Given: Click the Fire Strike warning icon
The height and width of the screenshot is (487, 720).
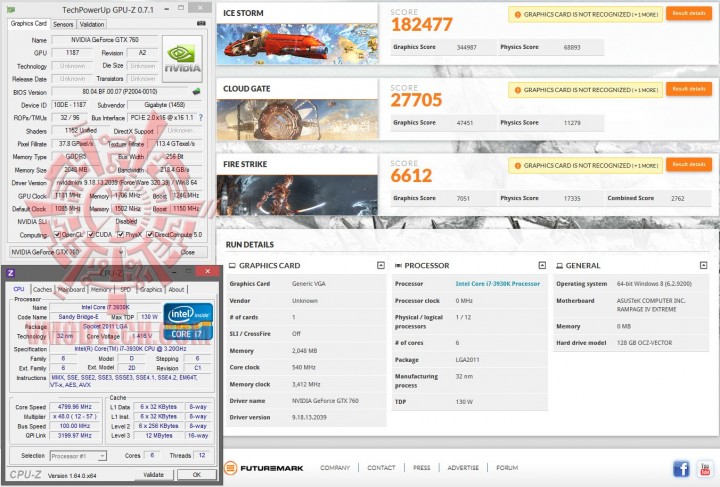Looking at the screenshot, I should click(x=518, y=166).
